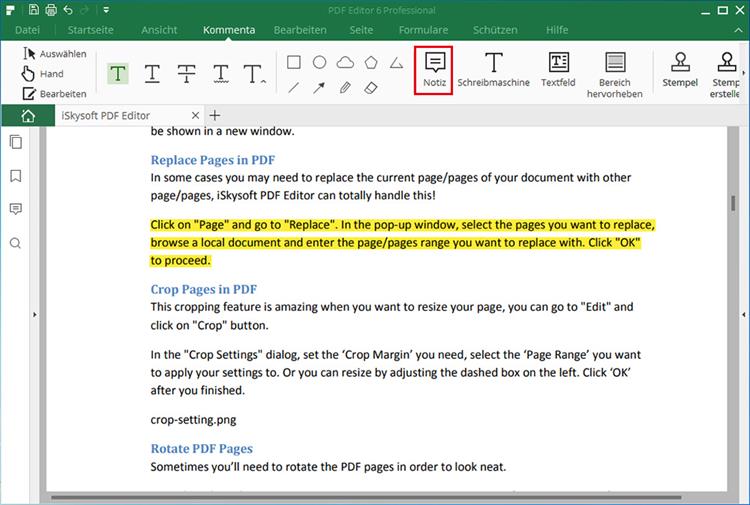
Task: Select the Pencil drawing tool
Action: (345, 88)
